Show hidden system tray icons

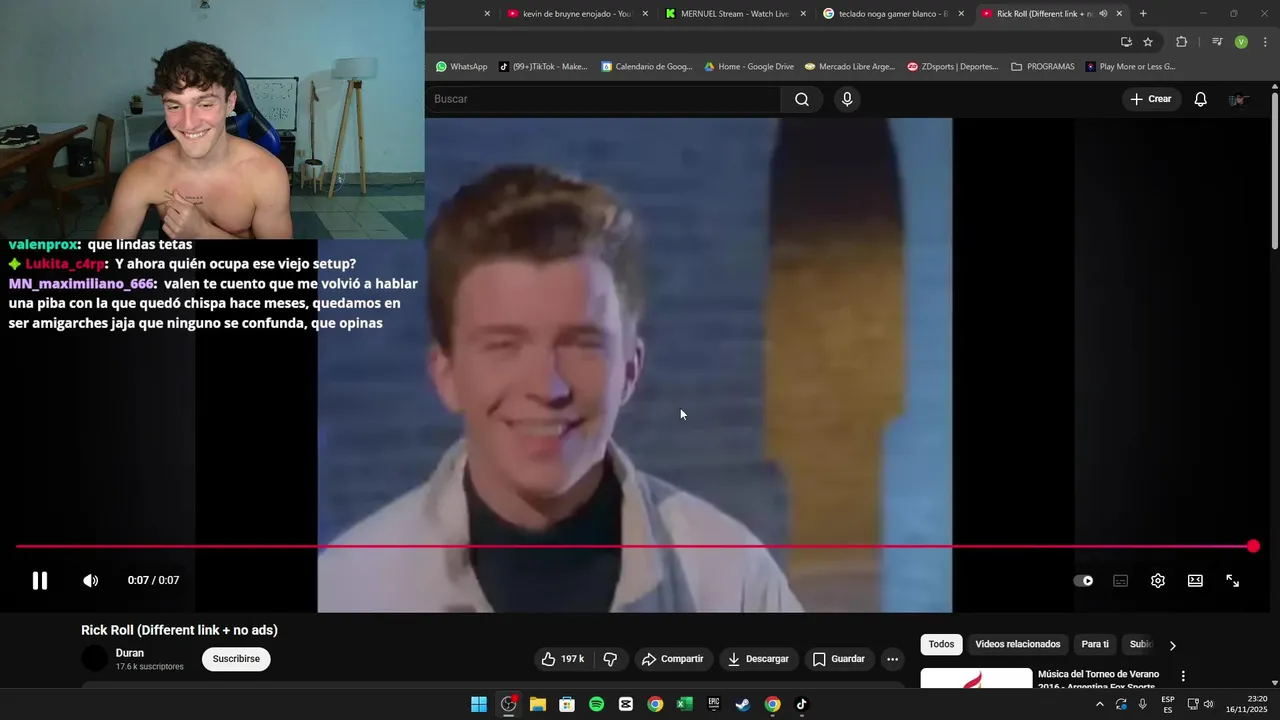point(1100,704)
